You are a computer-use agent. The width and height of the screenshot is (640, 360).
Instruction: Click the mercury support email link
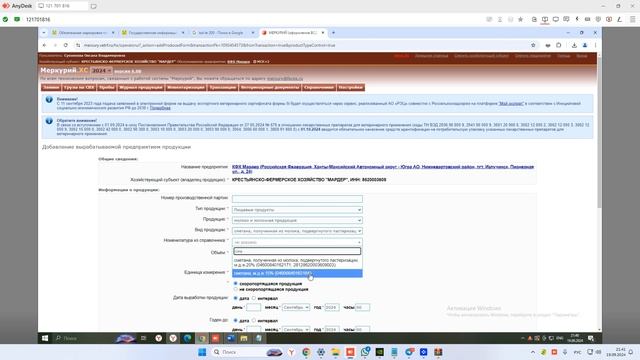point(285,78)
